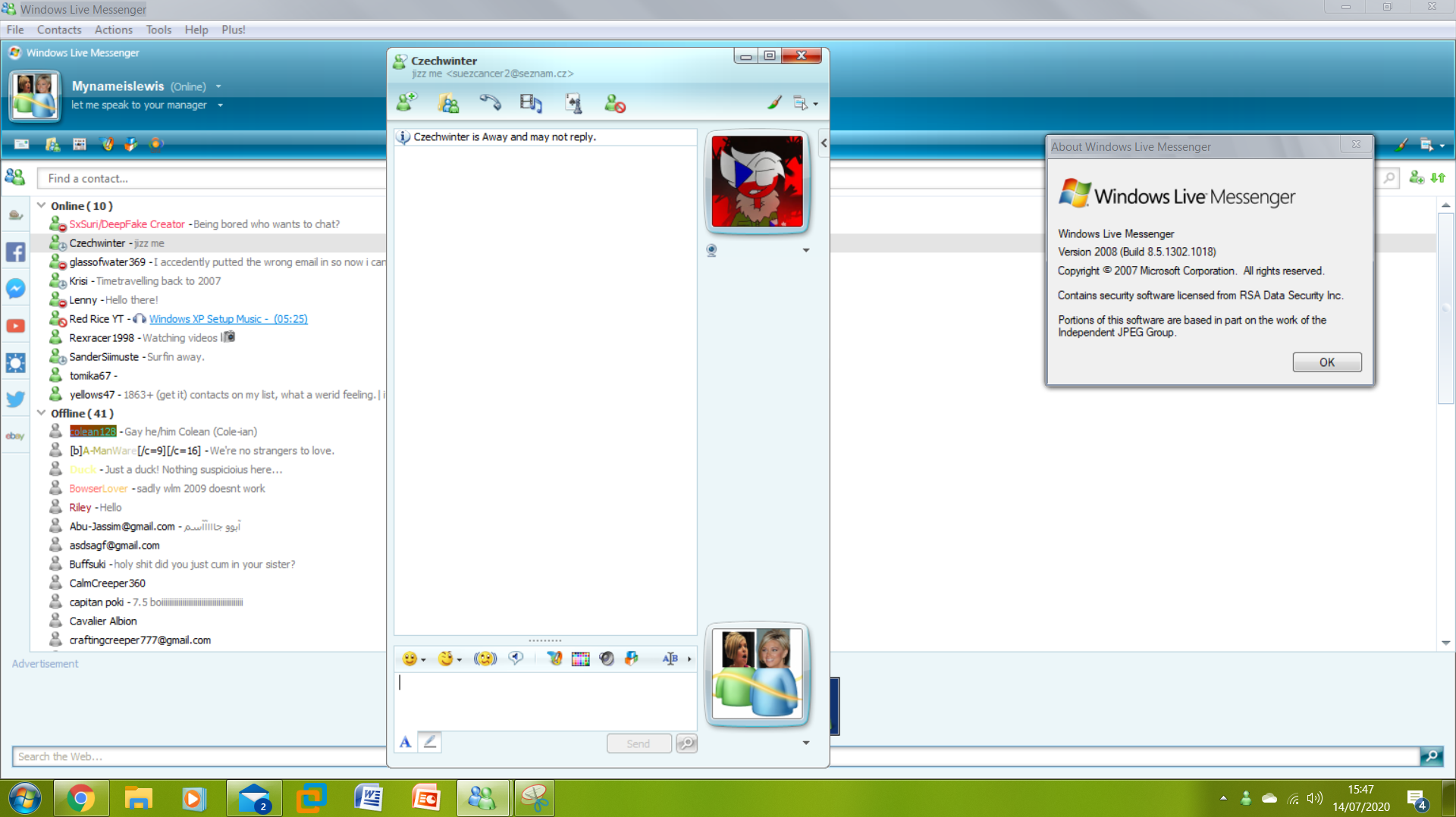Collapse the Offline (41) contact group
The width and height of the screenshot is (1456, 817).
(x=42, y=413)
